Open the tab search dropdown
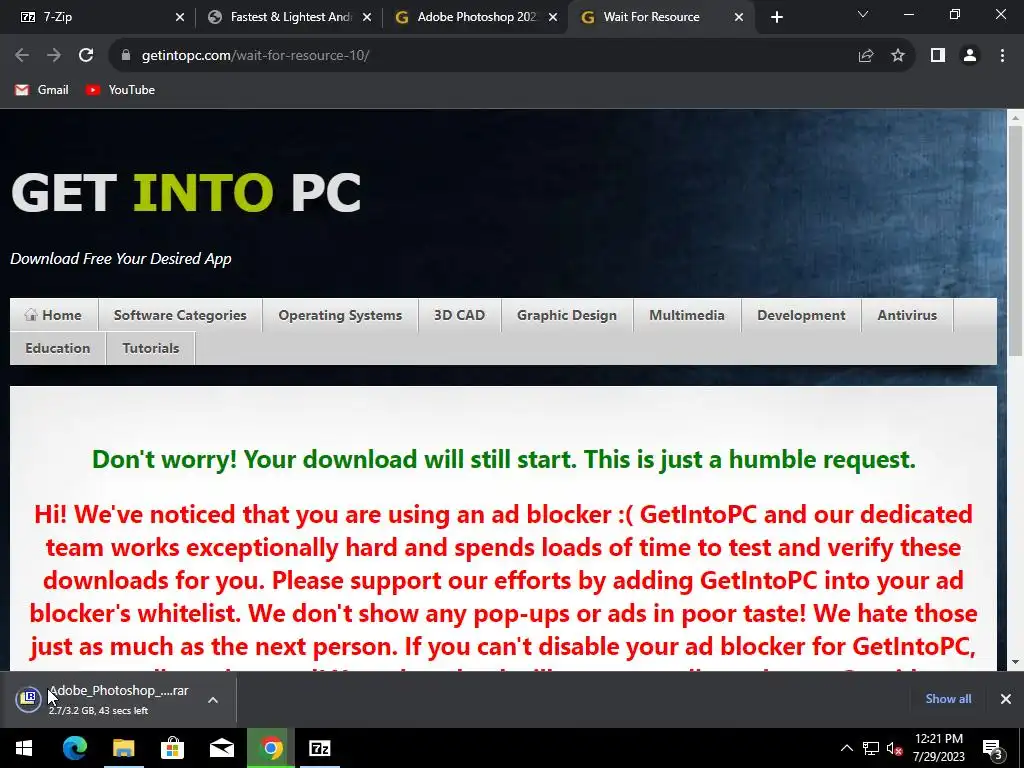Viewport: 1024px width, 768px height. tap(863, 14)
